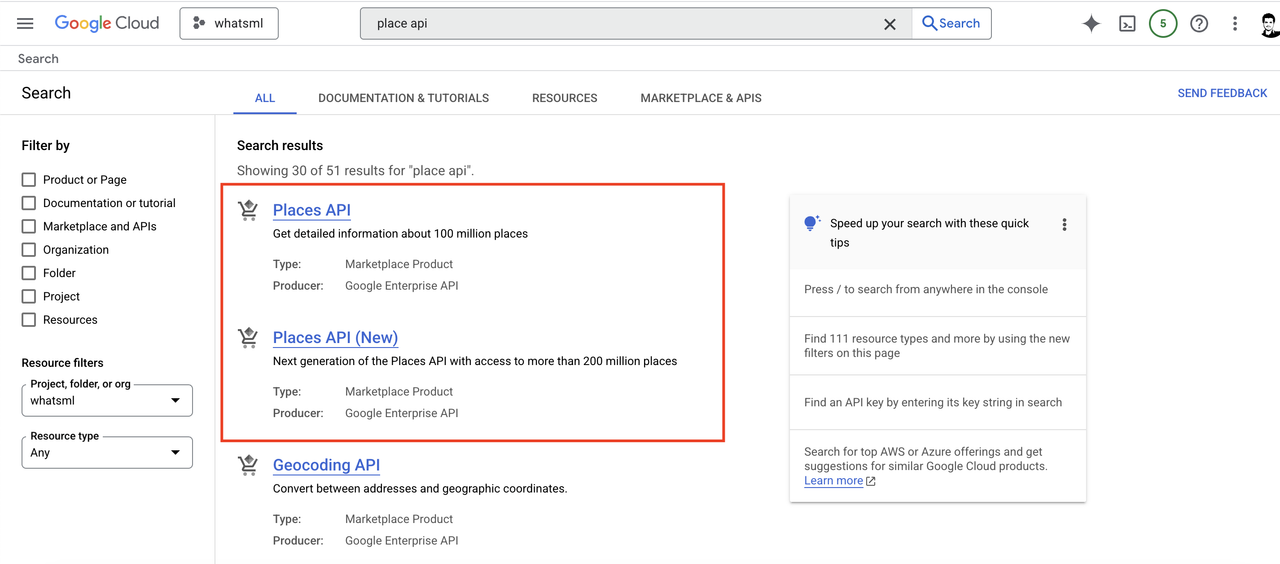Click 'Get detailed information about 100 million places'
This screenshot has width=1280, height=564.
pos(400,234)
